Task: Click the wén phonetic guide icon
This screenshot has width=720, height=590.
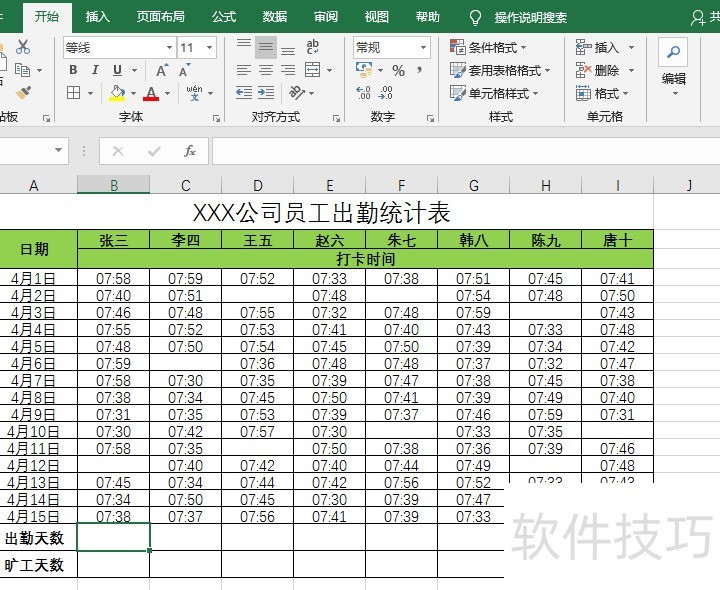Action: tap(195, 93)
